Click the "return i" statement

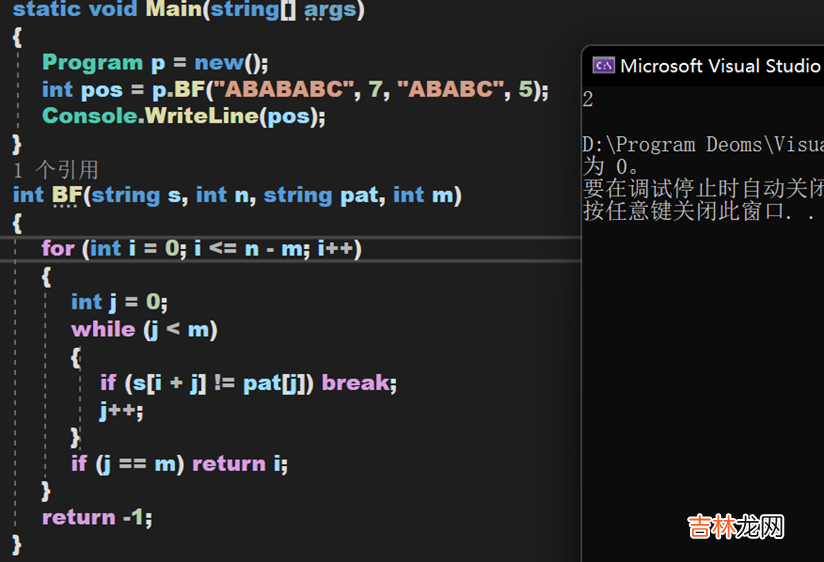coord(240,463)
